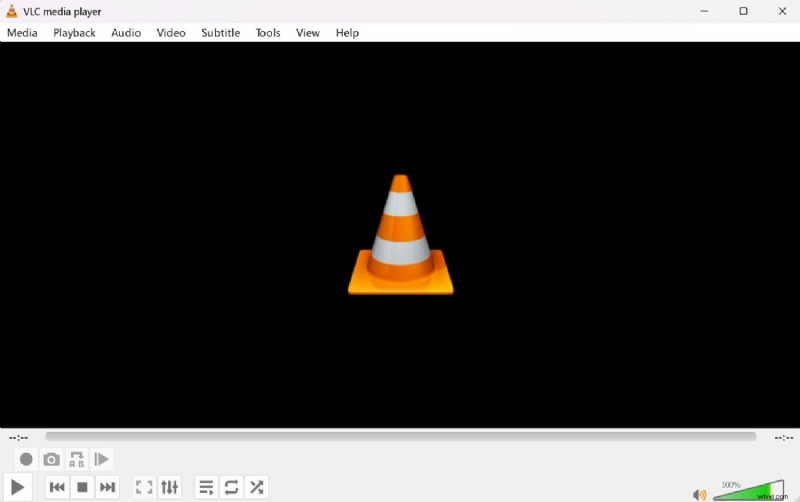Open the Media menu
This screenshot has width=800, height=502.
(x=22, y=33)
